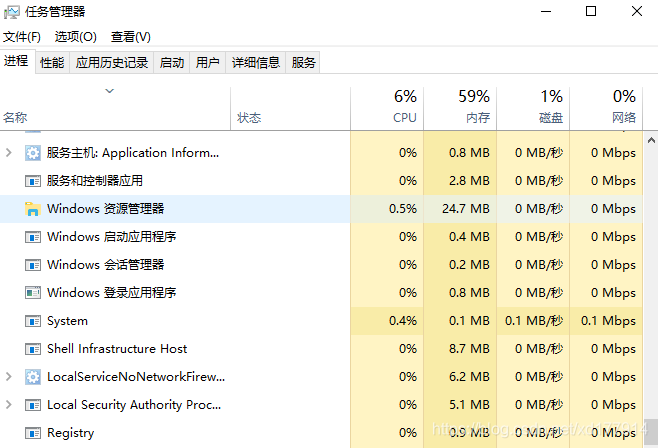Select the Registry process name
Image resolution: width=658 pixels, height=448 pixels.
(70, 433)
